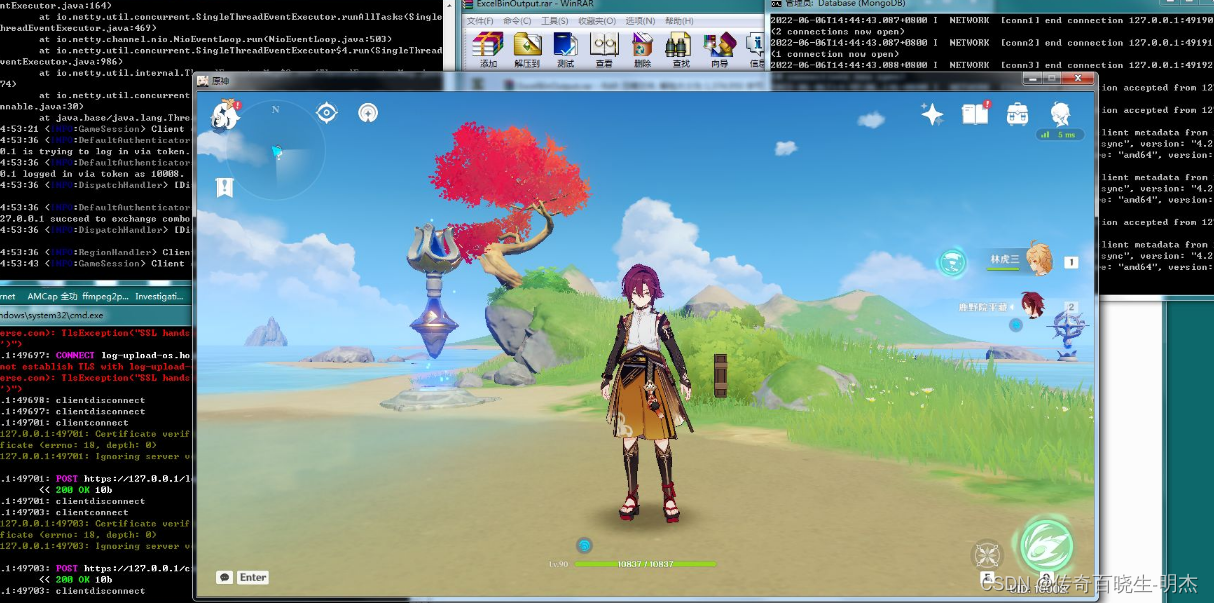
Task: Open WinRAR 文件(F) menu
Action: [x=480, y=21]
